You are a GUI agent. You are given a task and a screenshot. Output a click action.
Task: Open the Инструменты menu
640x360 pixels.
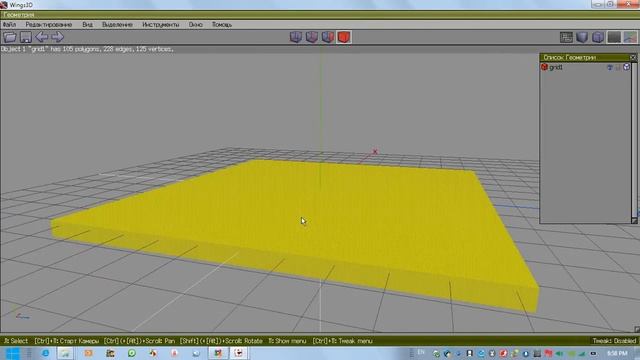[160, 24]
